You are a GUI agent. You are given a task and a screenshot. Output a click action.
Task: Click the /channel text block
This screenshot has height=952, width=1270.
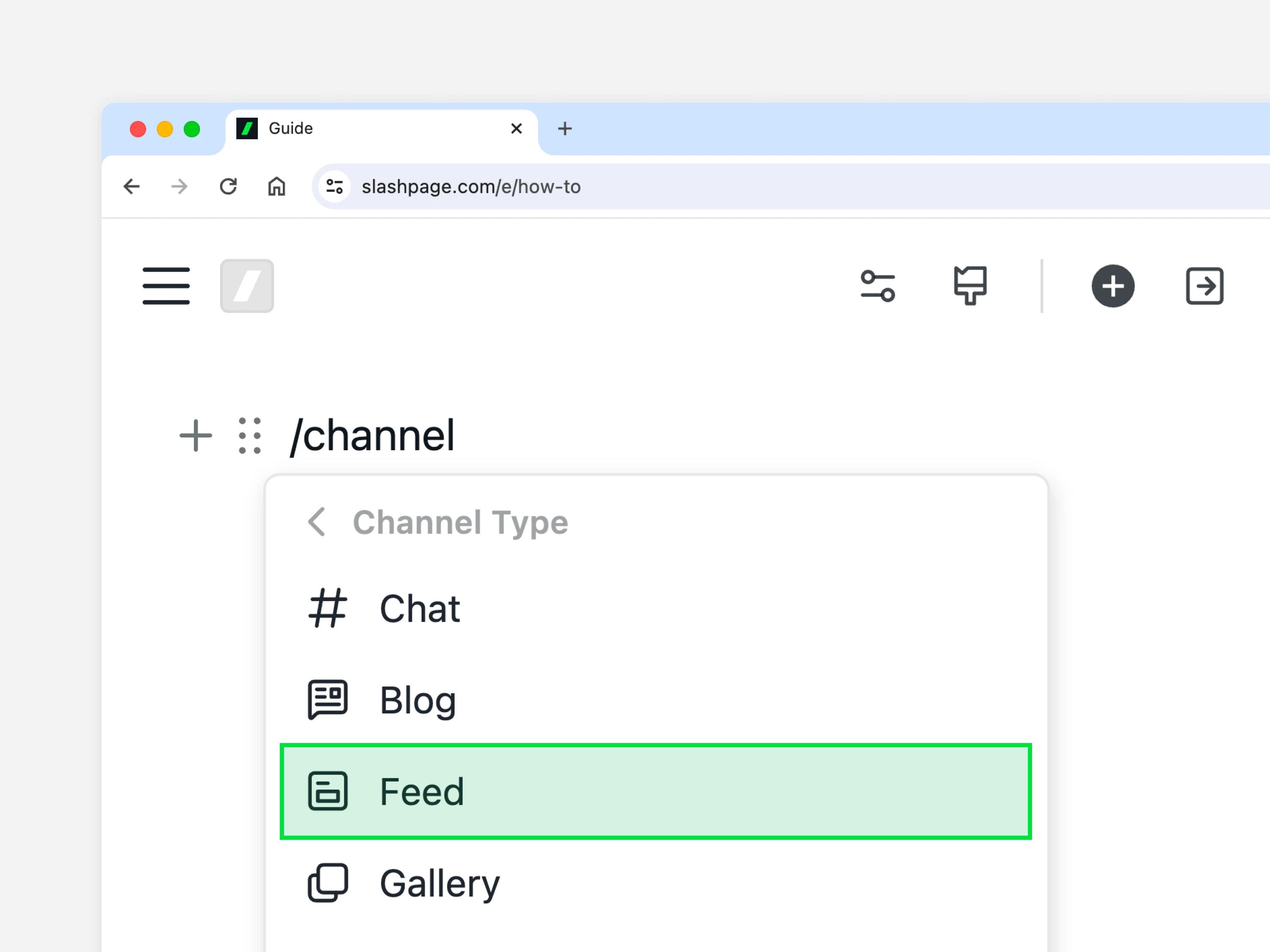[x=372, y=436]
